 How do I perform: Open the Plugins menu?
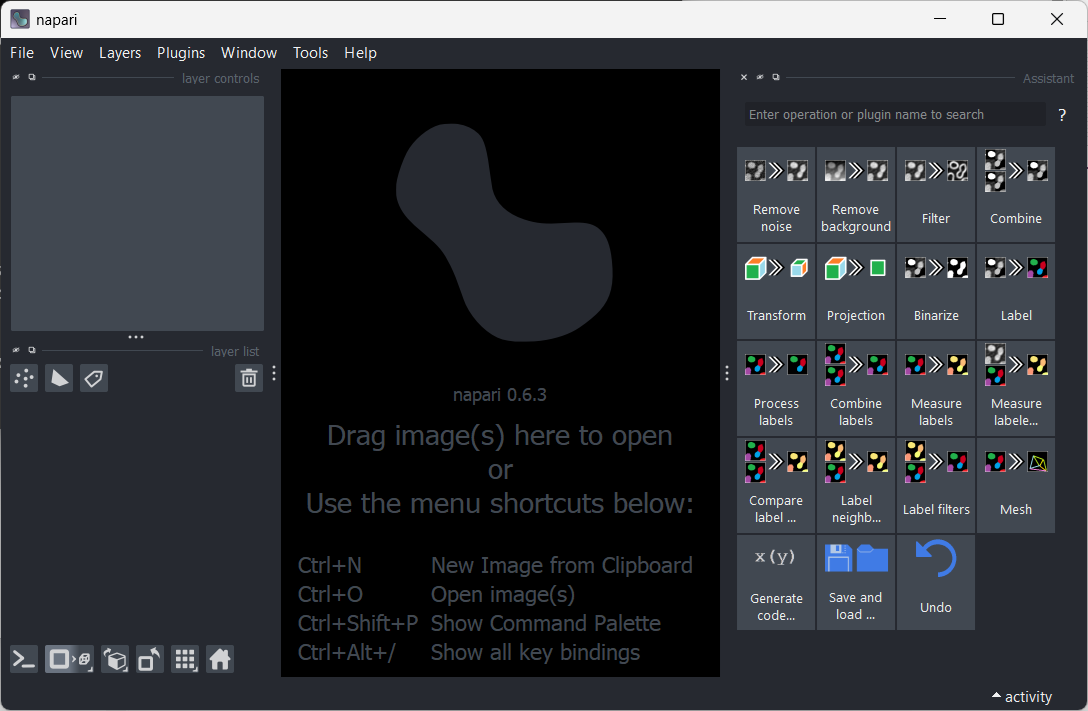[181, 53]
